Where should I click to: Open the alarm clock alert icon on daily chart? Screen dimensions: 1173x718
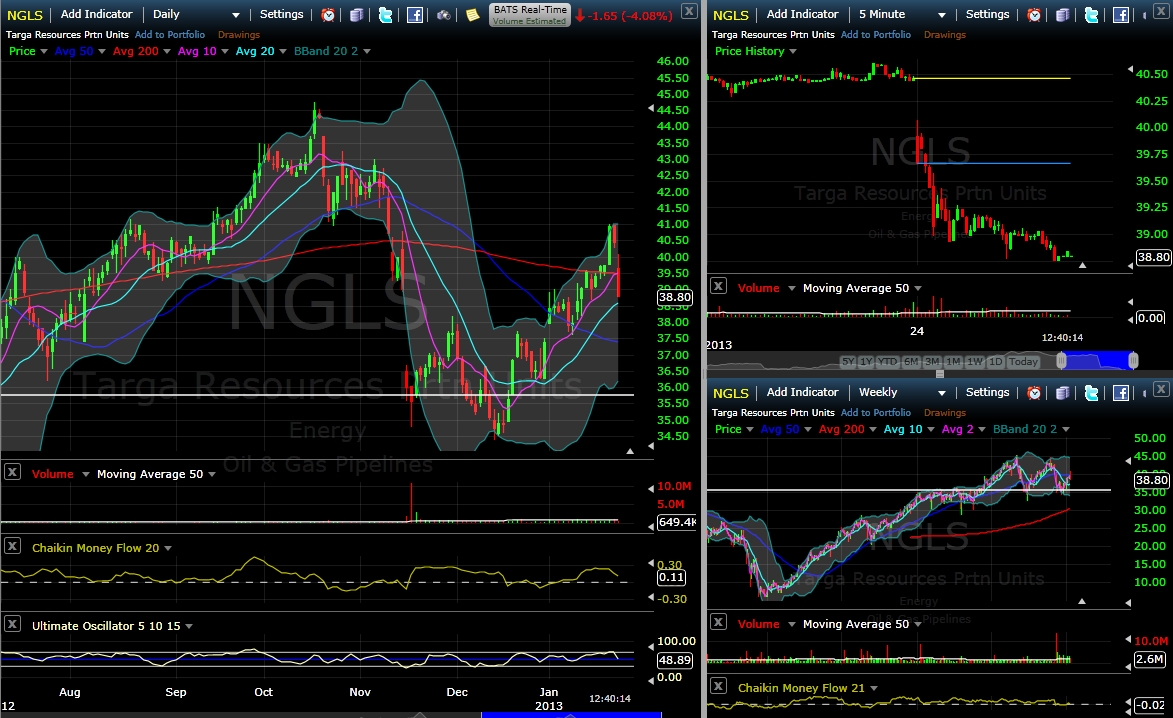[x=328, y=14]
